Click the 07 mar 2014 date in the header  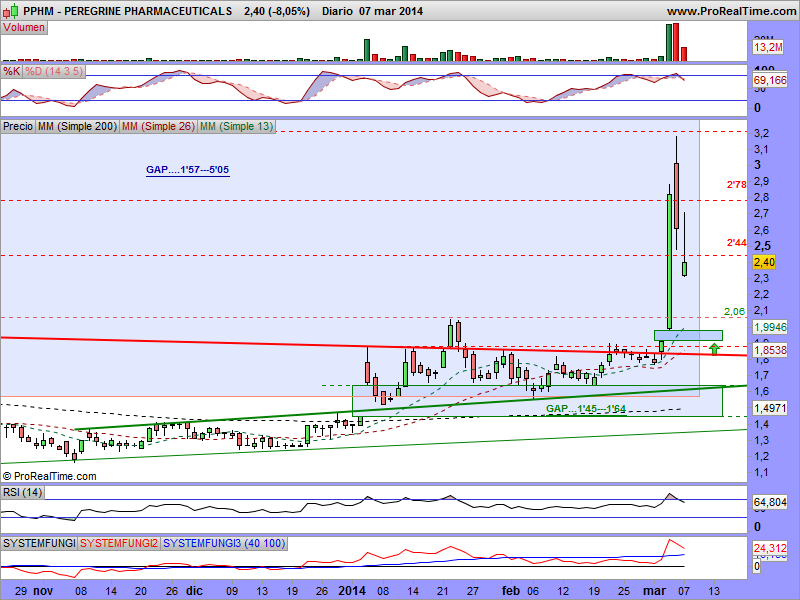(x=391, y=11)
